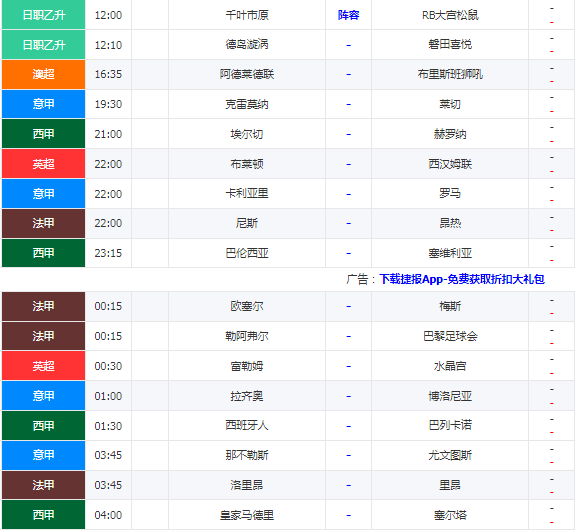The image size is (575, 532).
Task: Click the 04:00 kickoff time
Action: [108, 516]
